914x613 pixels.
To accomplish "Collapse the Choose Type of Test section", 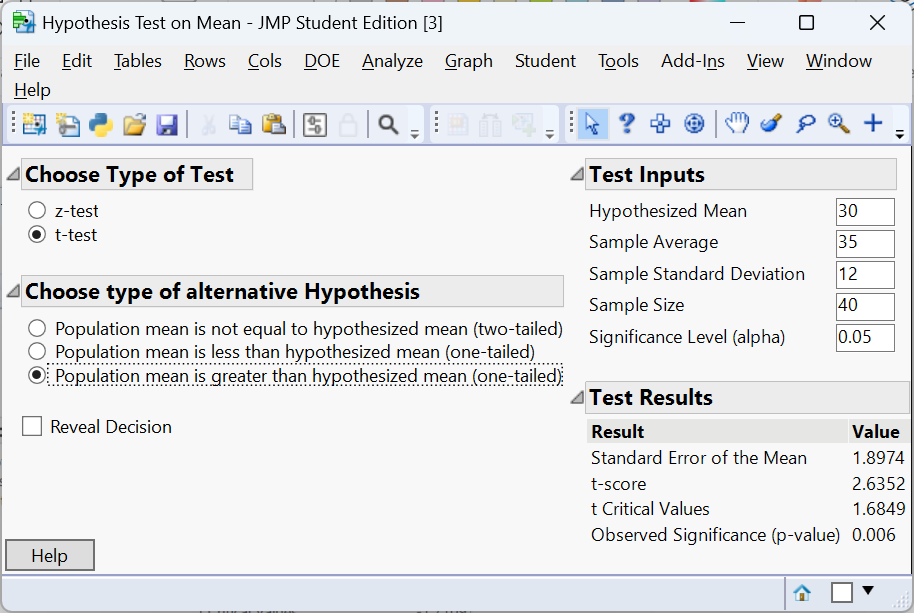I will click(x=12, y=175).
